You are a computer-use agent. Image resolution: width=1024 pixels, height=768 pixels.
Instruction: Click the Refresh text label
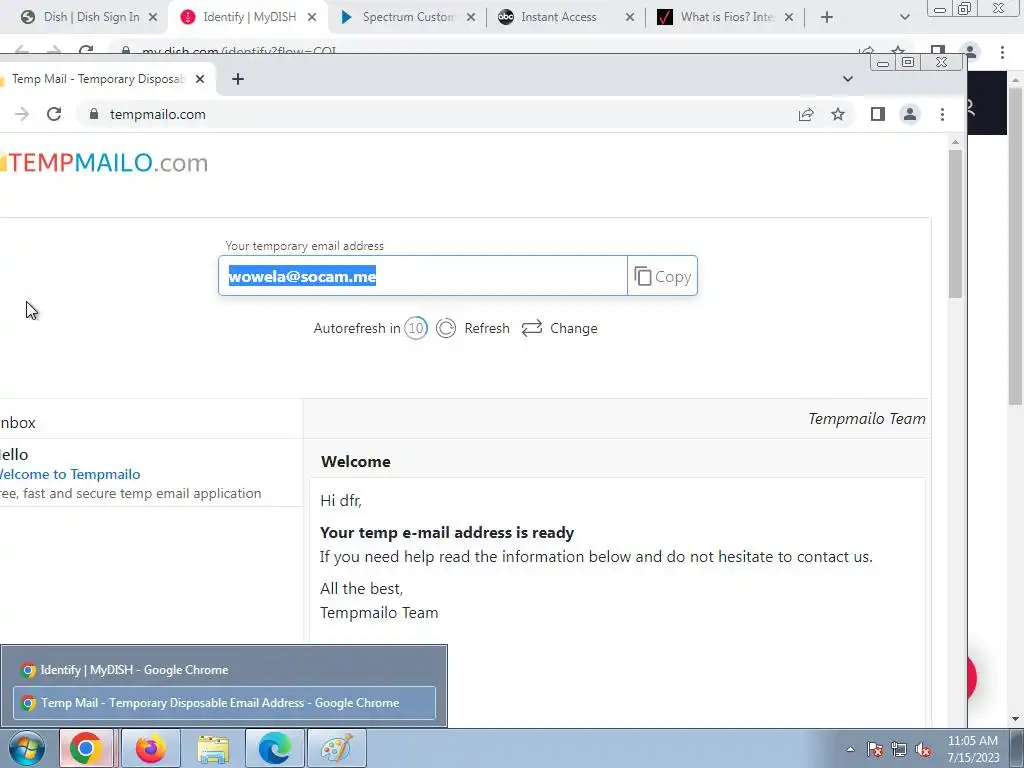487,328
